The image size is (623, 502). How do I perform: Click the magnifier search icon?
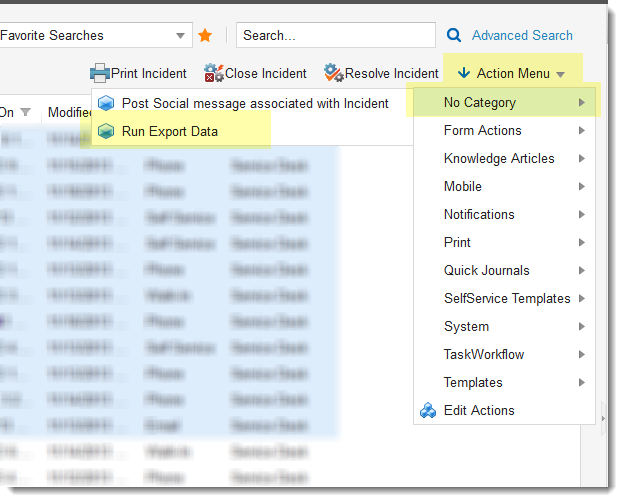click(454, 35)
